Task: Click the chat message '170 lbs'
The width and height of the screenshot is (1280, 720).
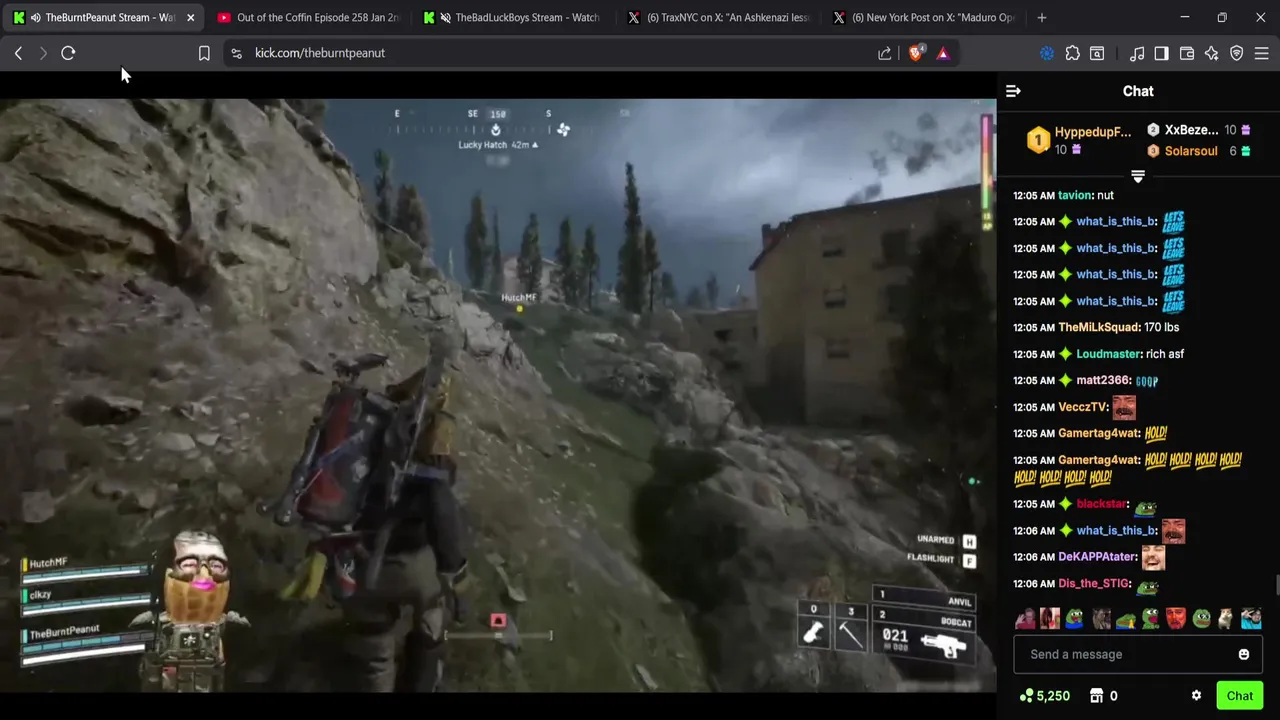Action: [x=1162, y=327]
